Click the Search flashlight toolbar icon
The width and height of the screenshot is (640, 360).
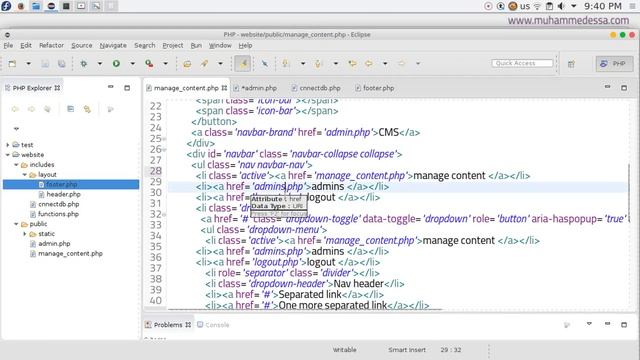click(x=204, y=64)
